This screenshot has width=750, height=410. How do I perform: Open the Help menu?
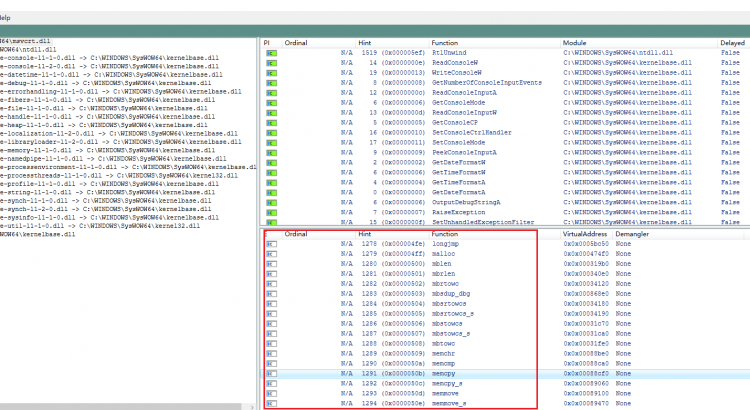point(6,17)
